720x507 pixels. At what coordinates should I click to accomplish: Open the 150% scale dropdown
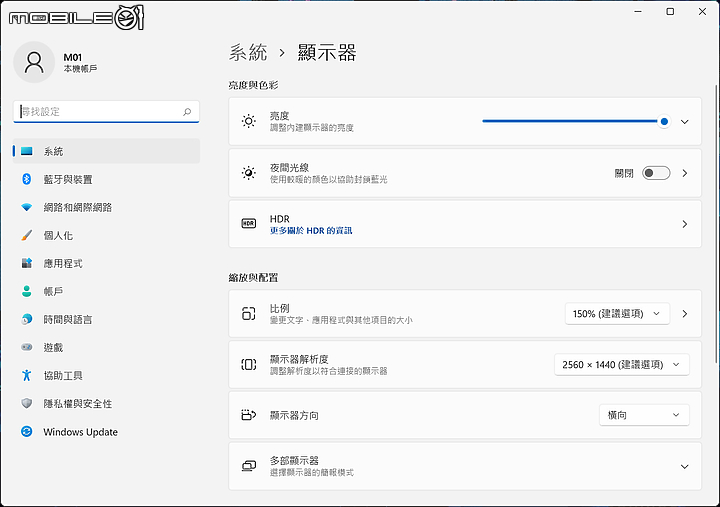click(x=617, y=314)
